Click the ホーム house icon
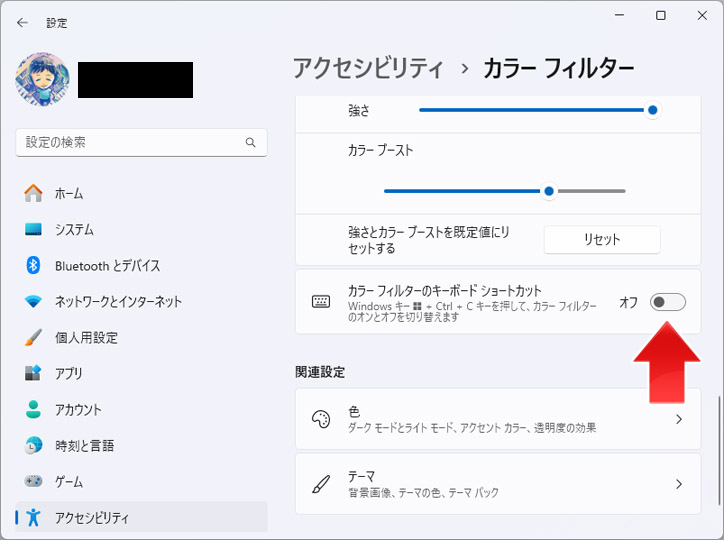 (33, 193)
